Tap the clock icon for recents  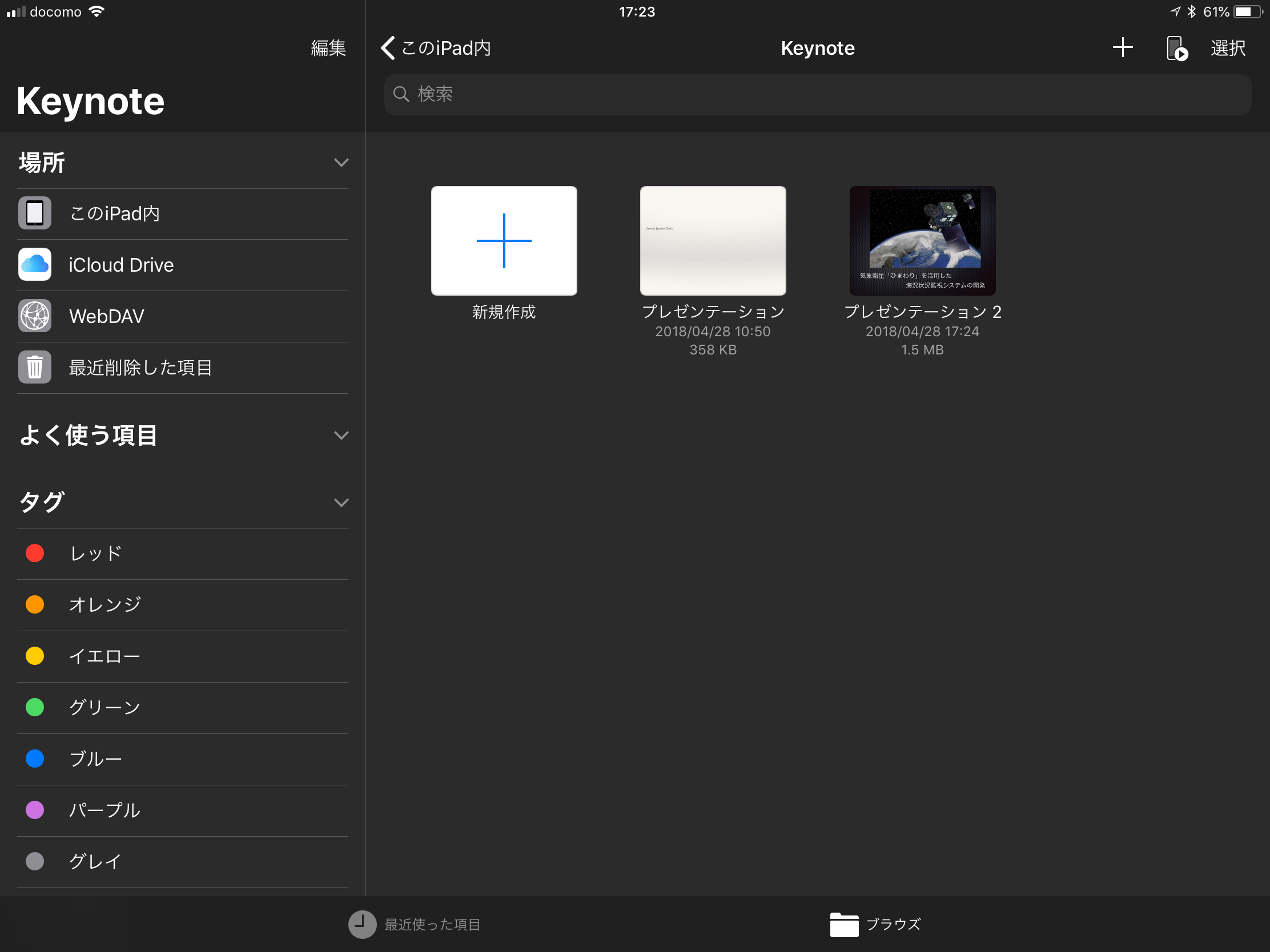[361, 925]
